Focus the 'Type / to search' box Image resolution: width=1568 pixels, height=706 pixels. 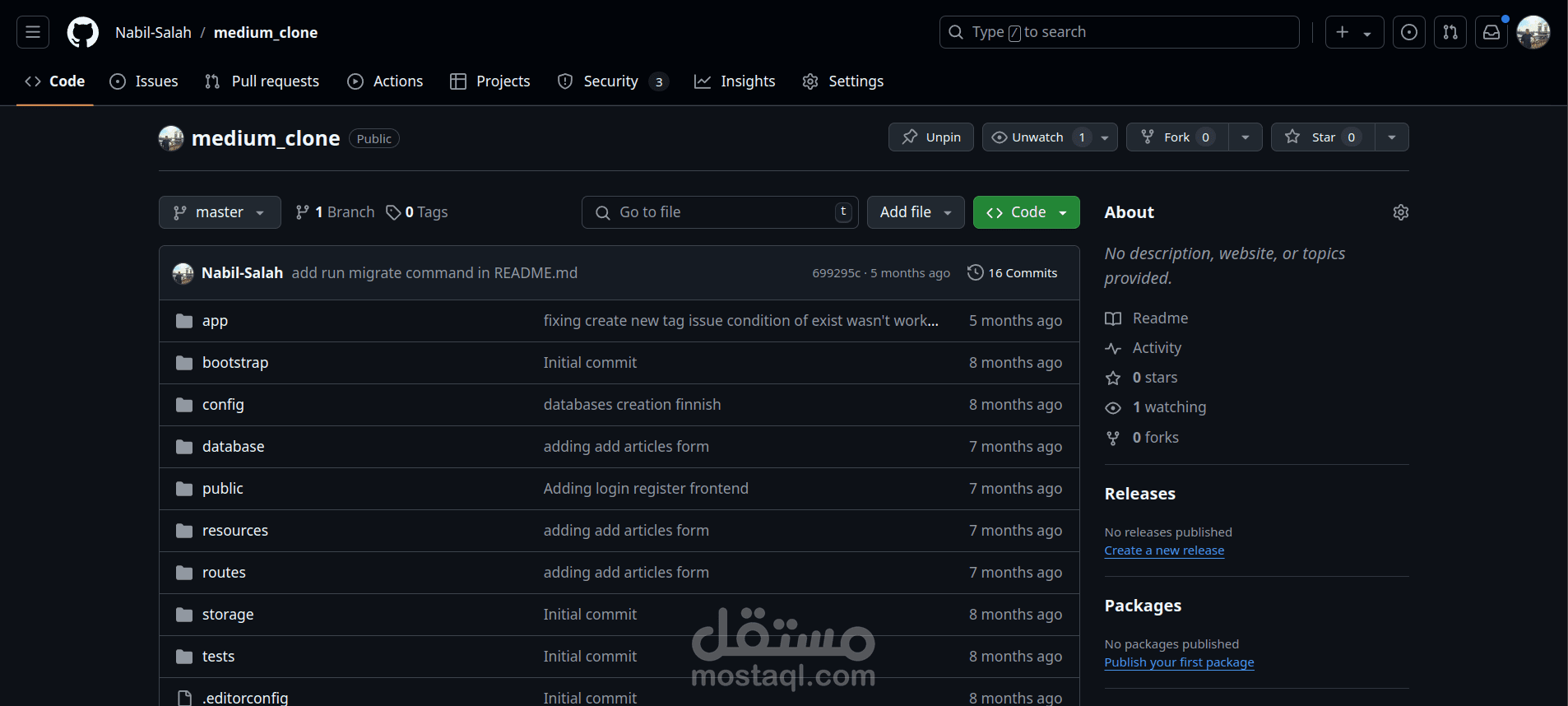tap(1120, 32)
